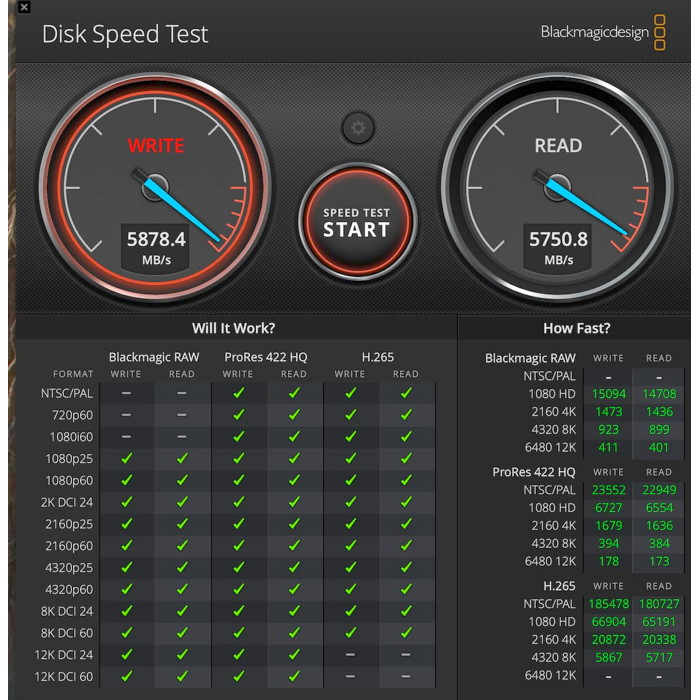Select the 'Will It Work?' panel header
This screenshot has height=700, width=700.
[x=233, y=328]
